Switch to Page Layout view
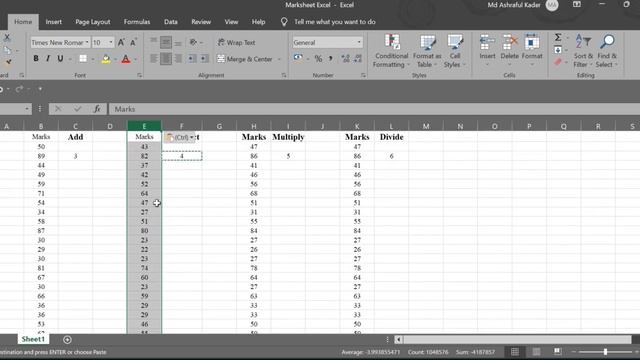The height and width of the screenshot is (360, 640). point(536,352)
